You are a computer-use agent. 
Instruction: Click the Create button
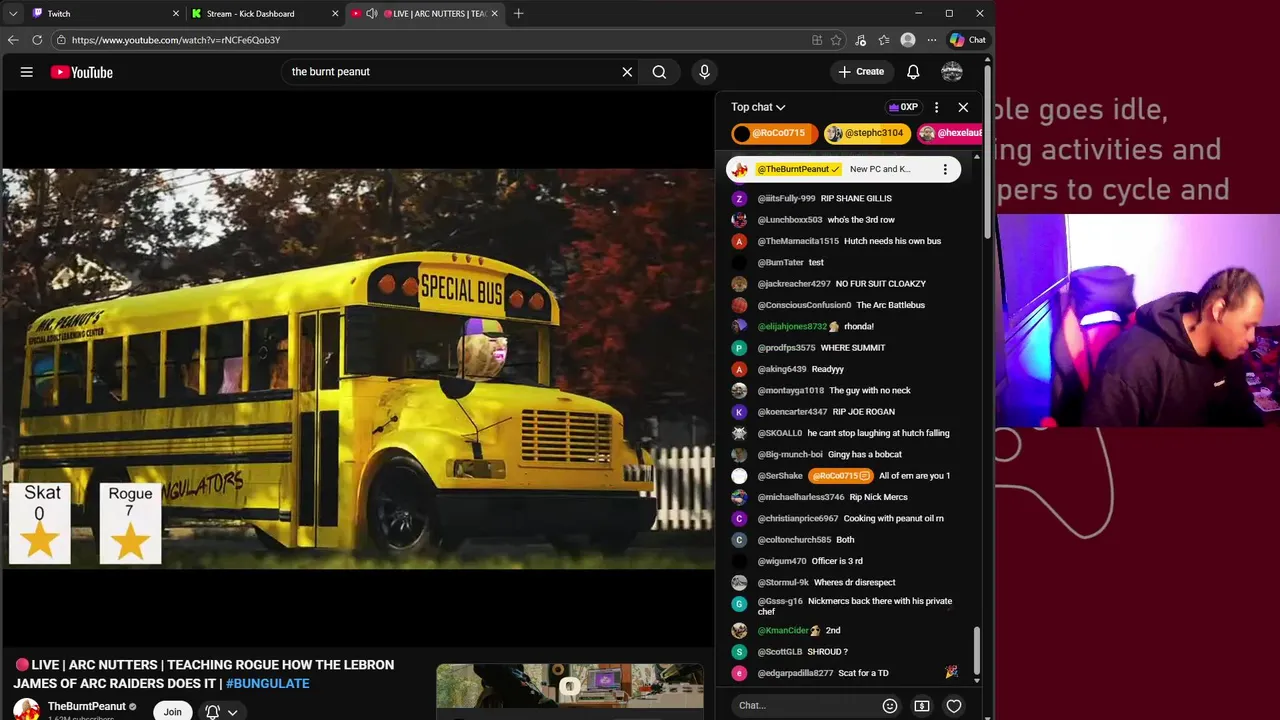tap(861, 72)
